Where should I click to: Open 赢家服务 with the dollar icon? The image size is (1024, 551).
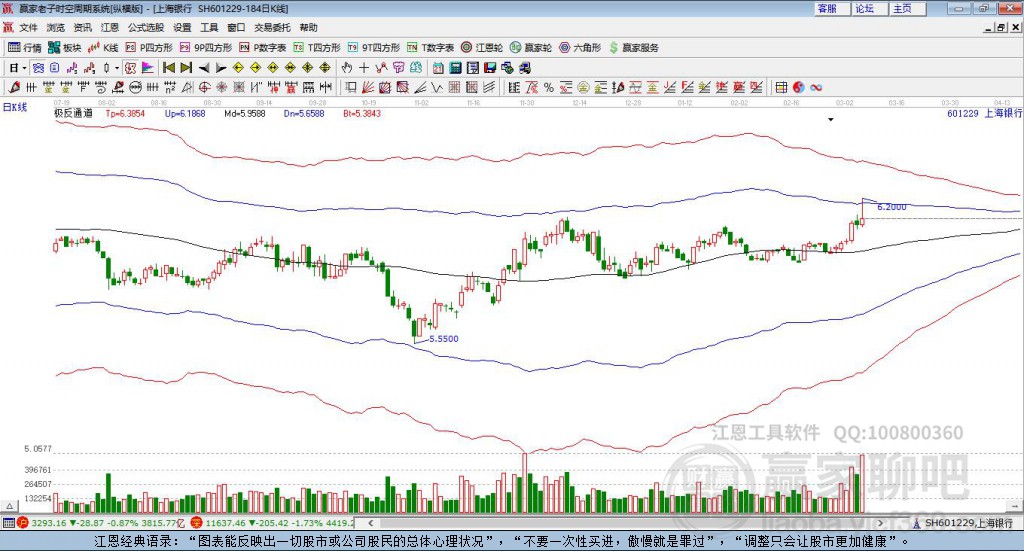click(633, 48)
